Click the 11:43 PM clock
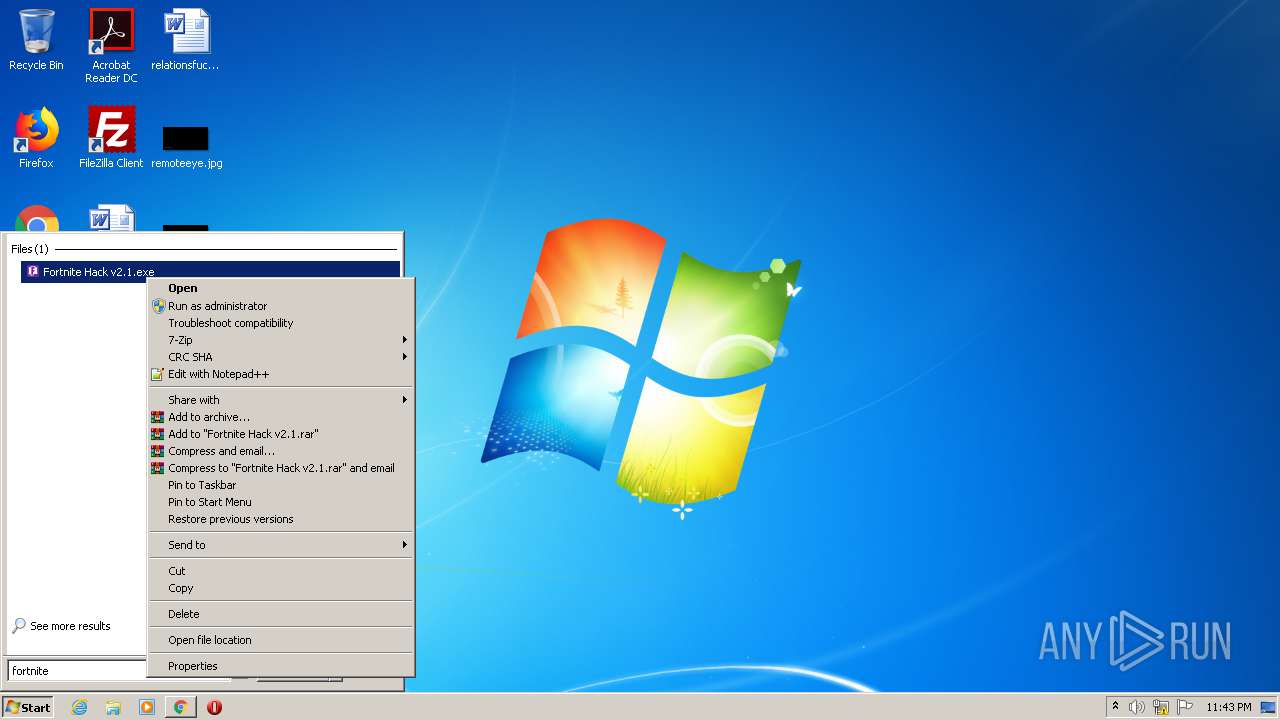The width and height of the screenshot is (1280, 720). [x=1229, y=707]
